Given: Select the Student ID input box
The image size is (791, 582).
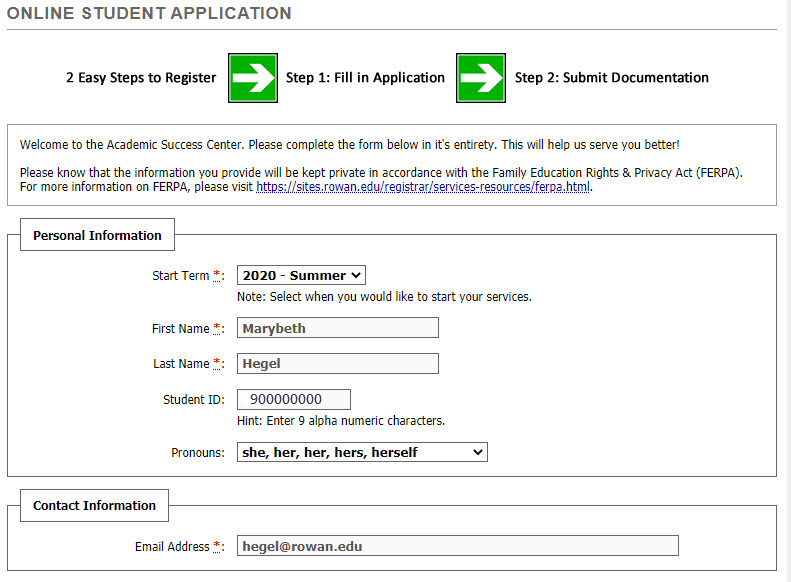Looking at the screenshot, I should [x=294, y=399].
